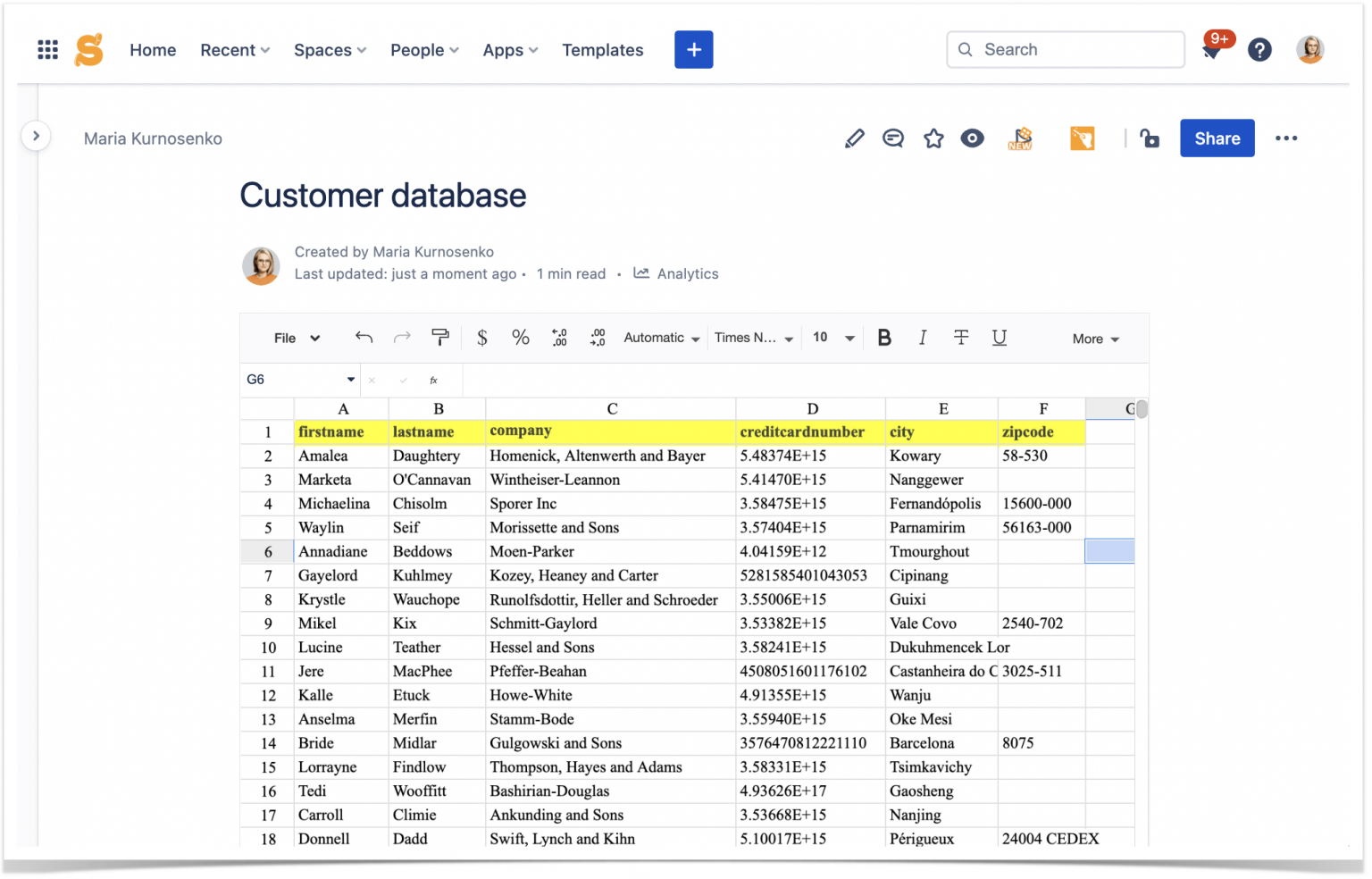Open the Templates menu item
The image size is (1372, 879).
603,50
